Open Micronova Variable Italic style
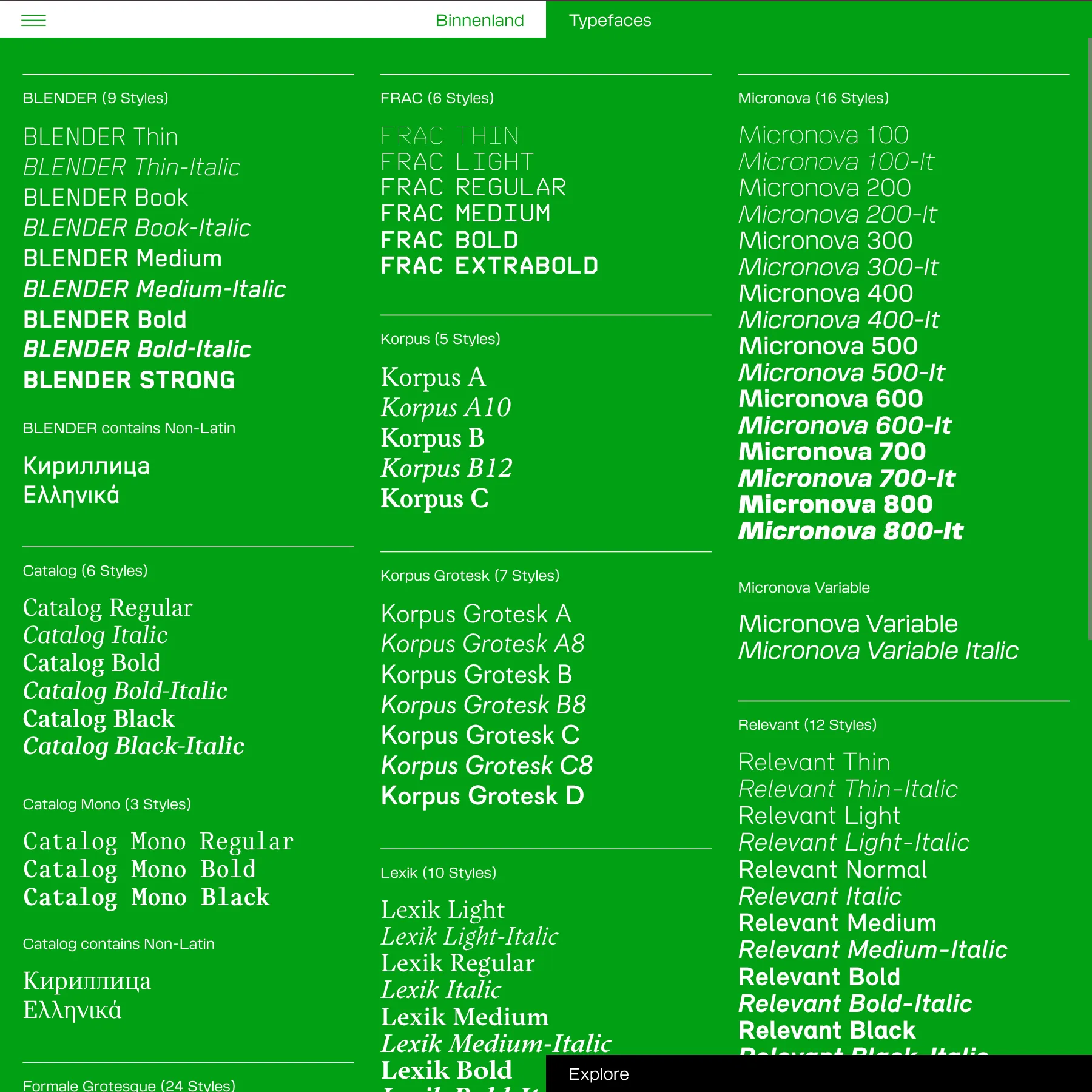1092x1092 pixels. point(878,650)
